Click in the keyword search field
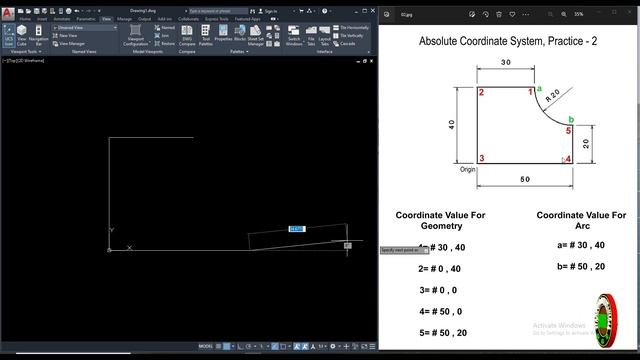This screenshot has width=640, height=360. pyautogui.click(x=218, y=11)
